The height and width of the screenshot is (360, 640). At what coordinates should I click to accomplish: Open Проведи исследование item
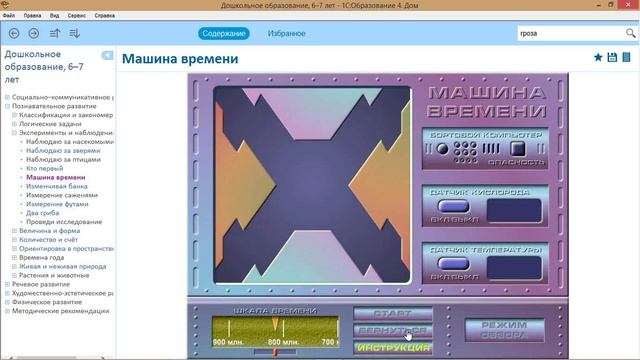[64, 222]
